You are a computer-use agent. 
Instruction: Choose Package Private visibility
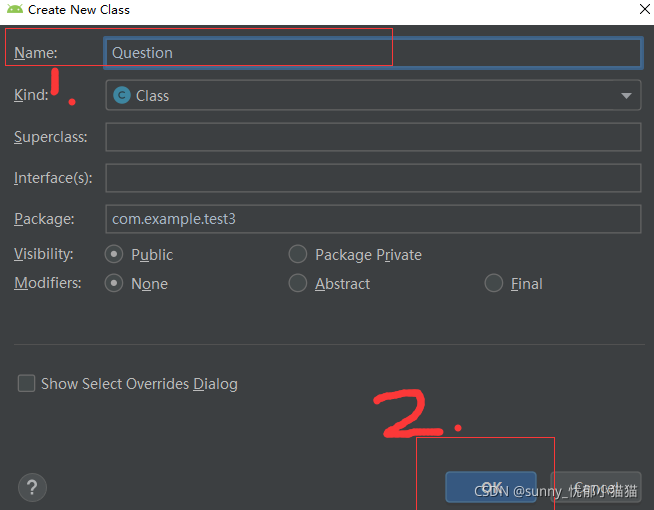pos(298,254)
